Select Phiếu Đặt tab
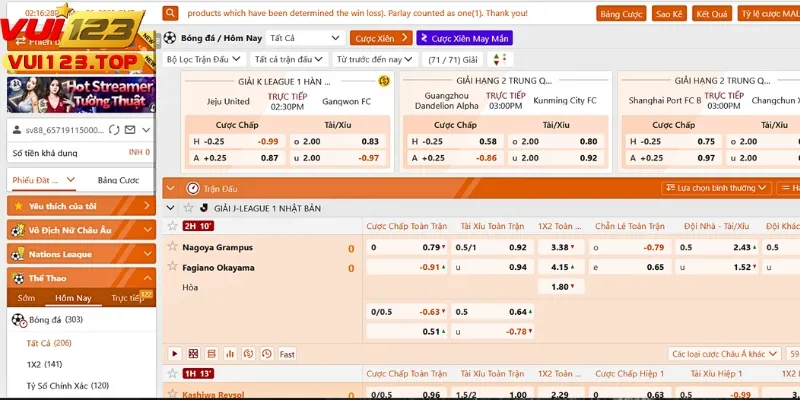 (x=44, y=180)
